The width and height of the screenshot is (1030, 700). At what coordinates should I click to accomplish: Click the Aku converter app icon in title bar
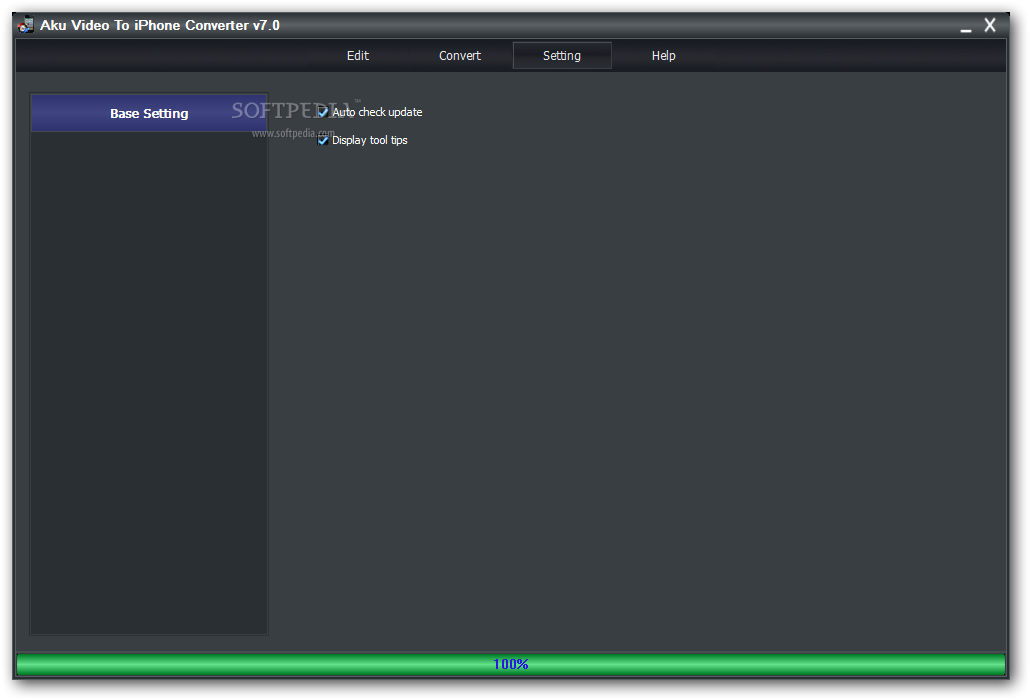[26, 26]
